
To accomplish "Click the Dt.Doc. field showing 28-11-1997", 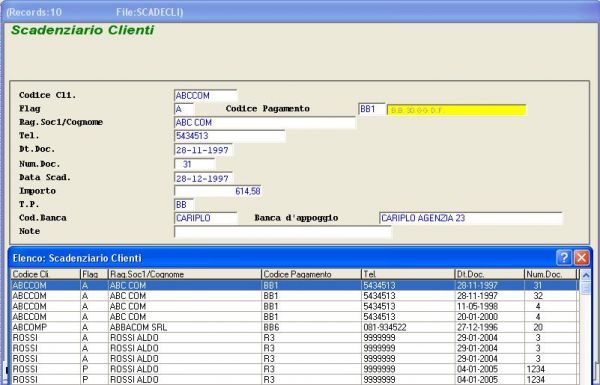I will pos(203,150).
